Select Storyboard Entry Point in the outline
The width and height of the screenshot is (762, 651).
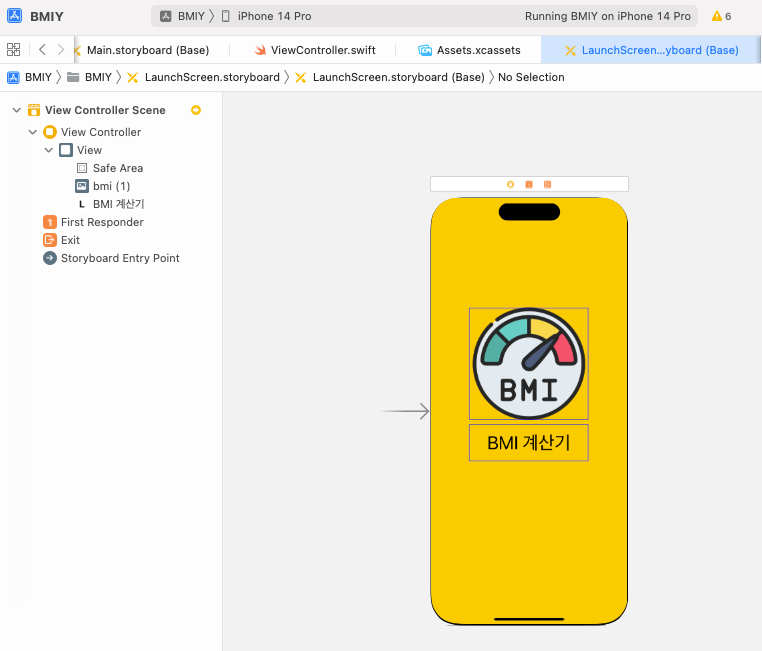click(120, 258)
